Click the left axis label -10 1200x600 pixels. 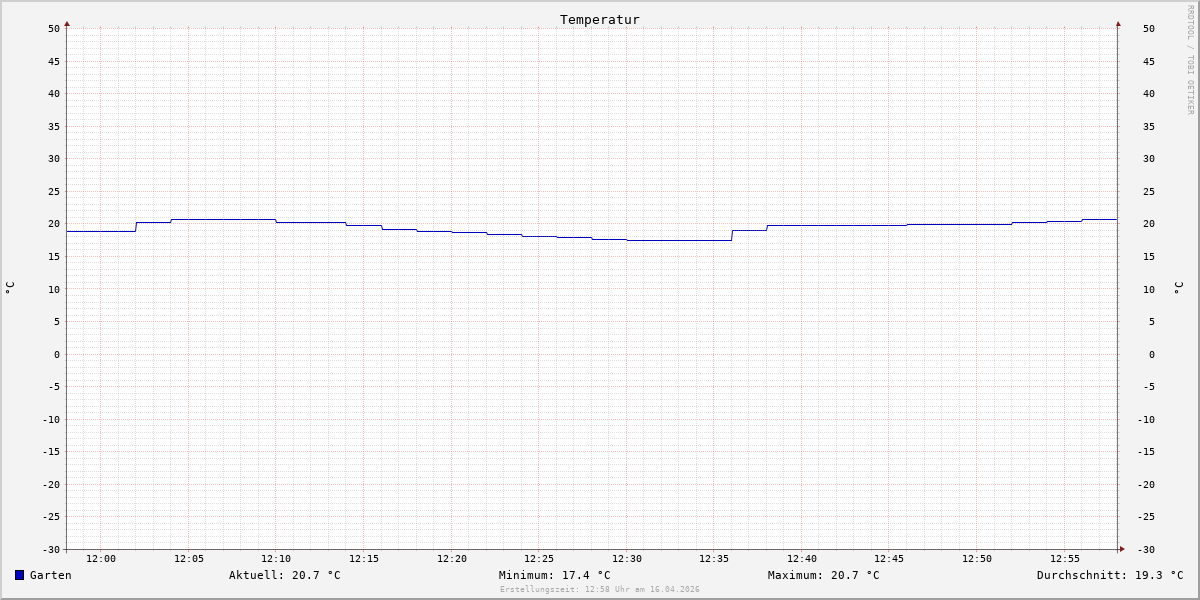[51, 420]
